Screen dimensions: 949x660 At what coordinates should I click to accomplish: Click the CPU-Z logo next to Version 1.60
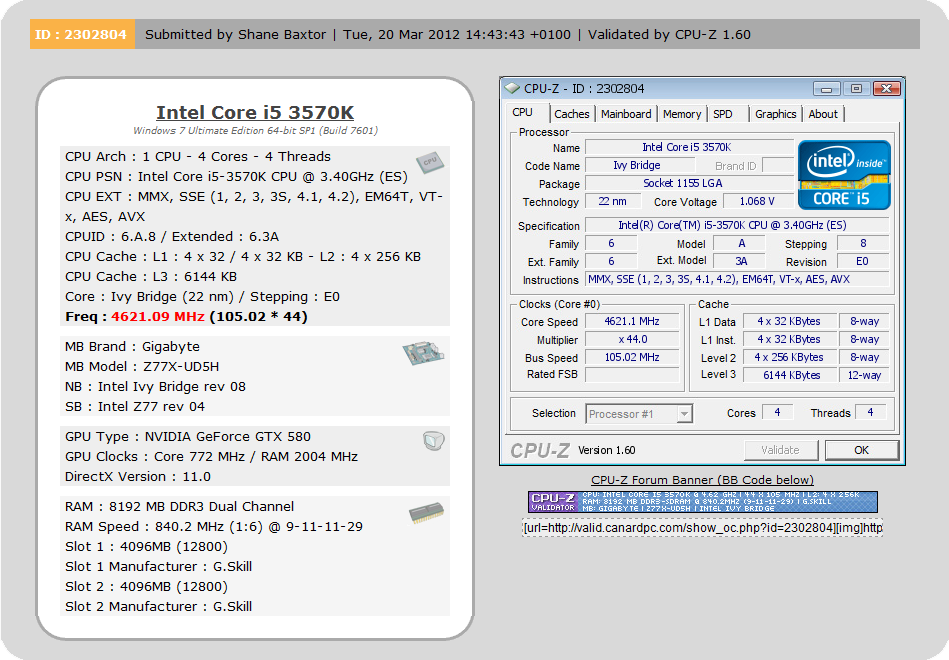point(540,450)
